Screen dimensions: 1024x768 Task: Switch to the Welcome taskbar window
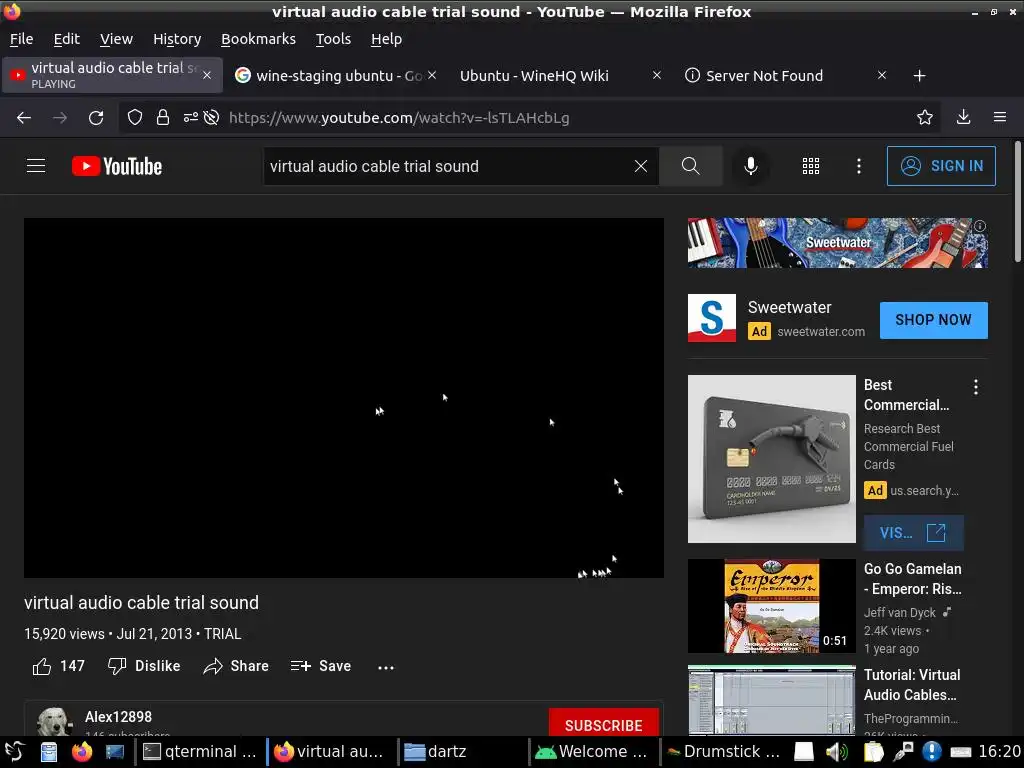(x=591, y=752)
